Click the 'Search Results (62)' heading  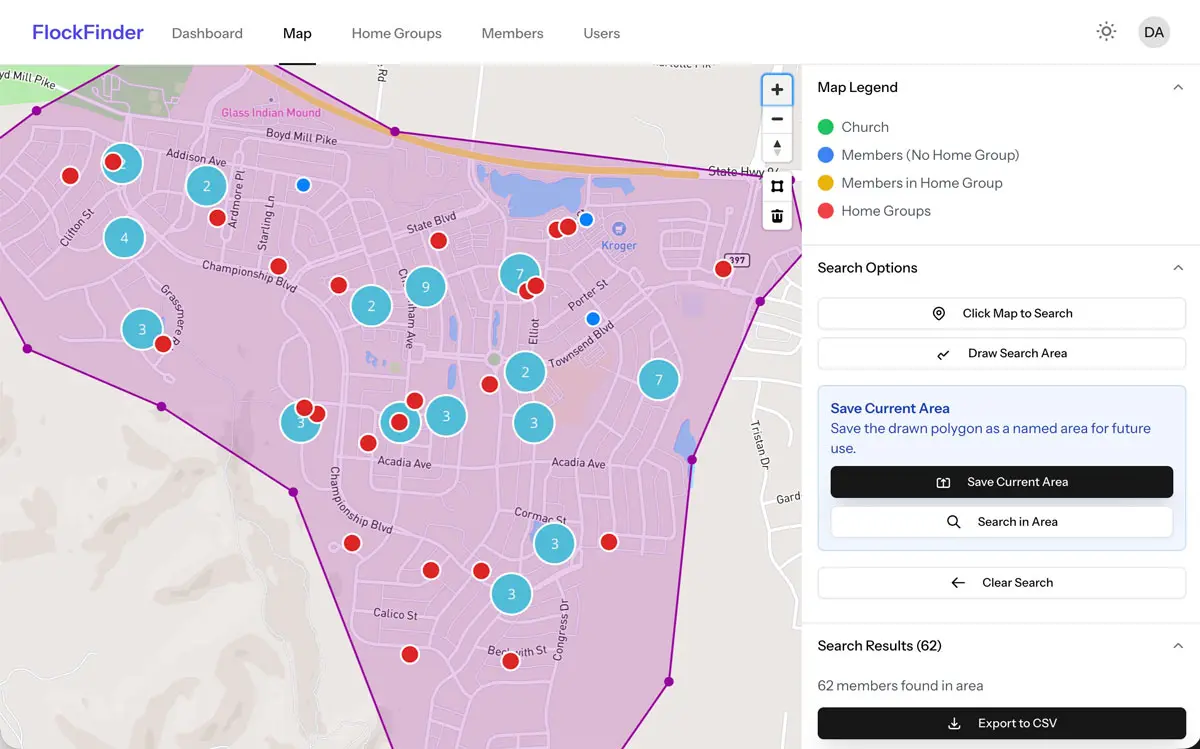(x=879, y=646)
